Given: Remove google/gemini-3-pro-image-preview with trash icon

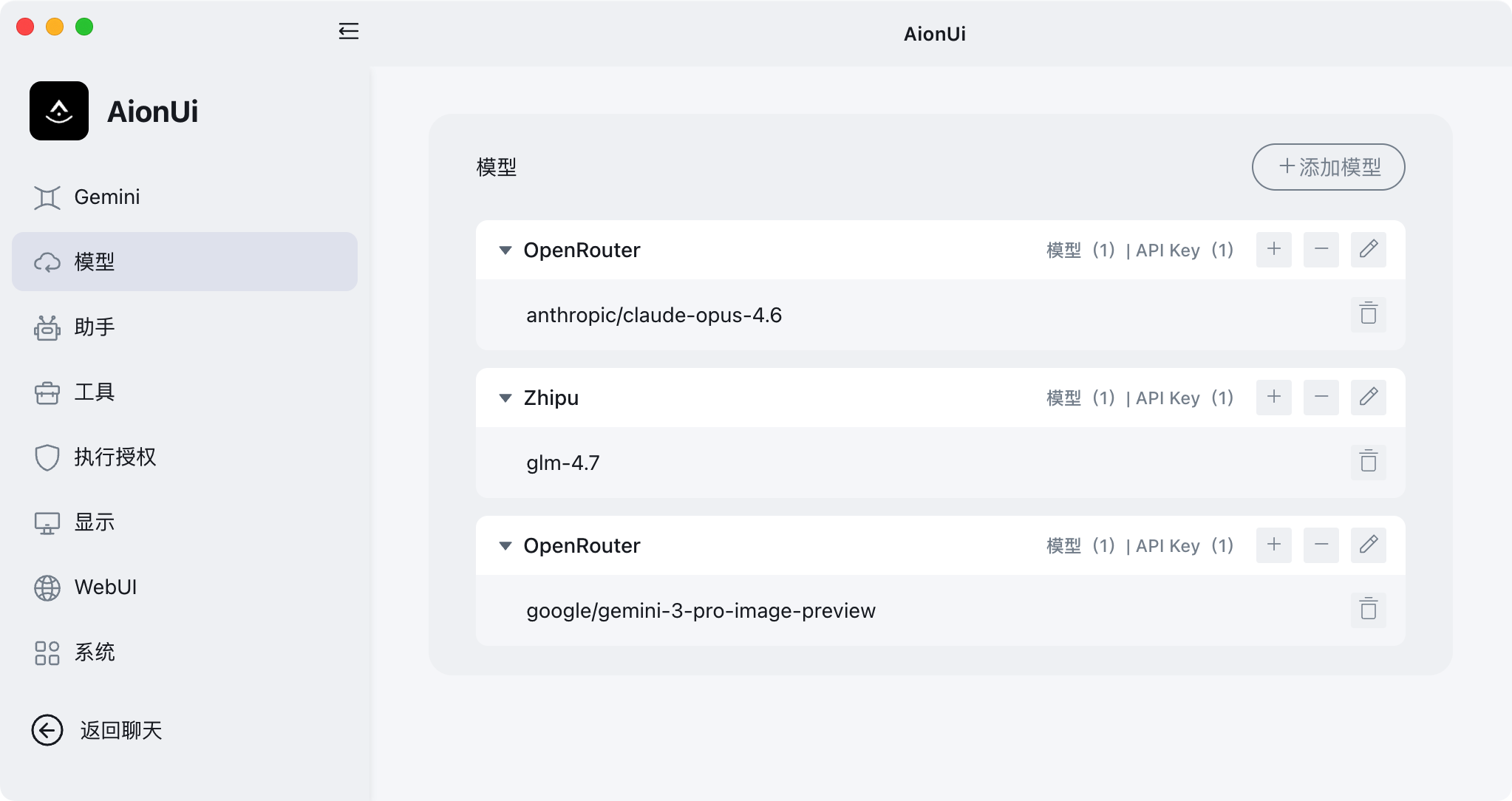Looking at the screenshot, I should 1368,610.
